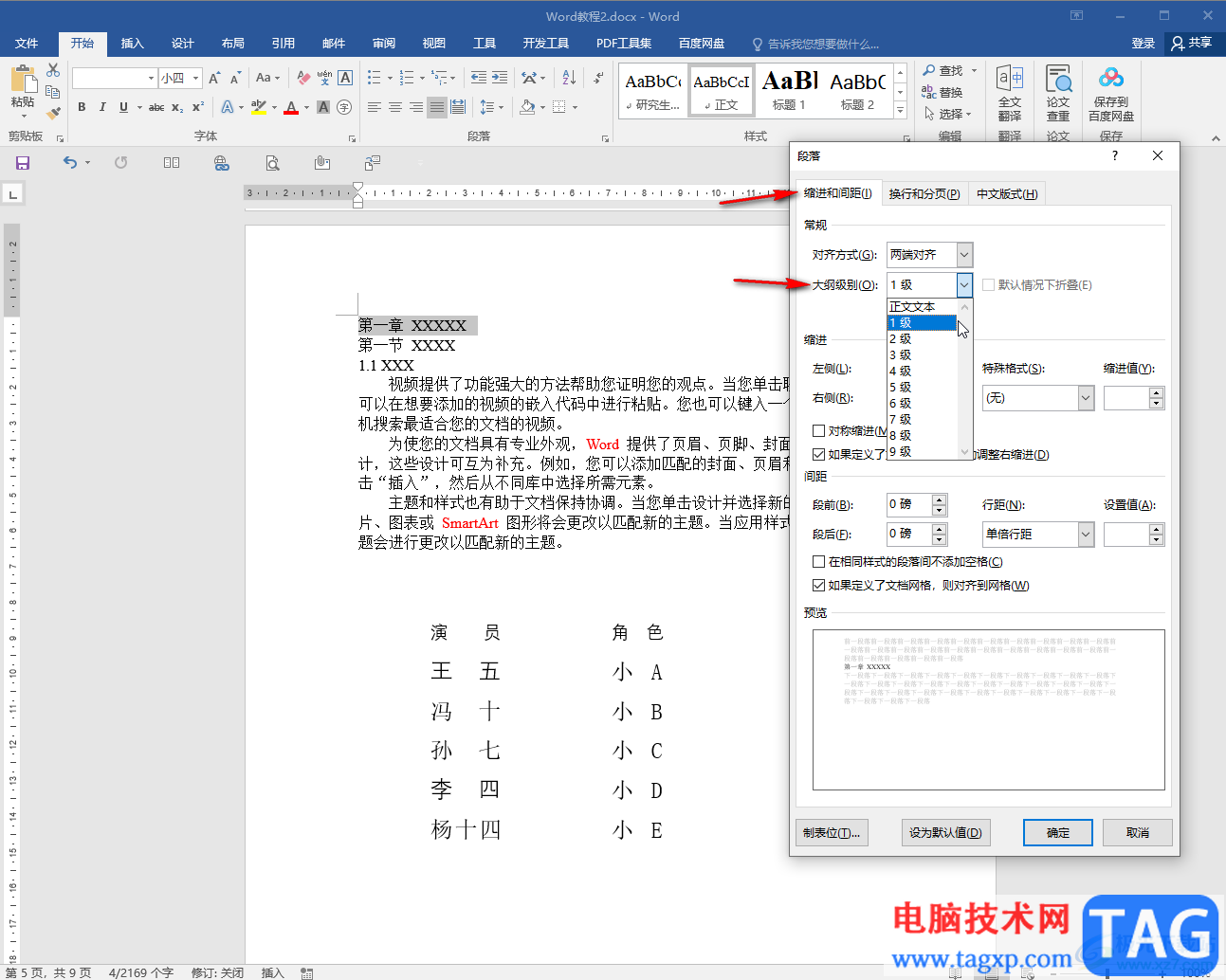Click in the 缩进值 input field
1226x980 pixels.
click(1125, 398)
